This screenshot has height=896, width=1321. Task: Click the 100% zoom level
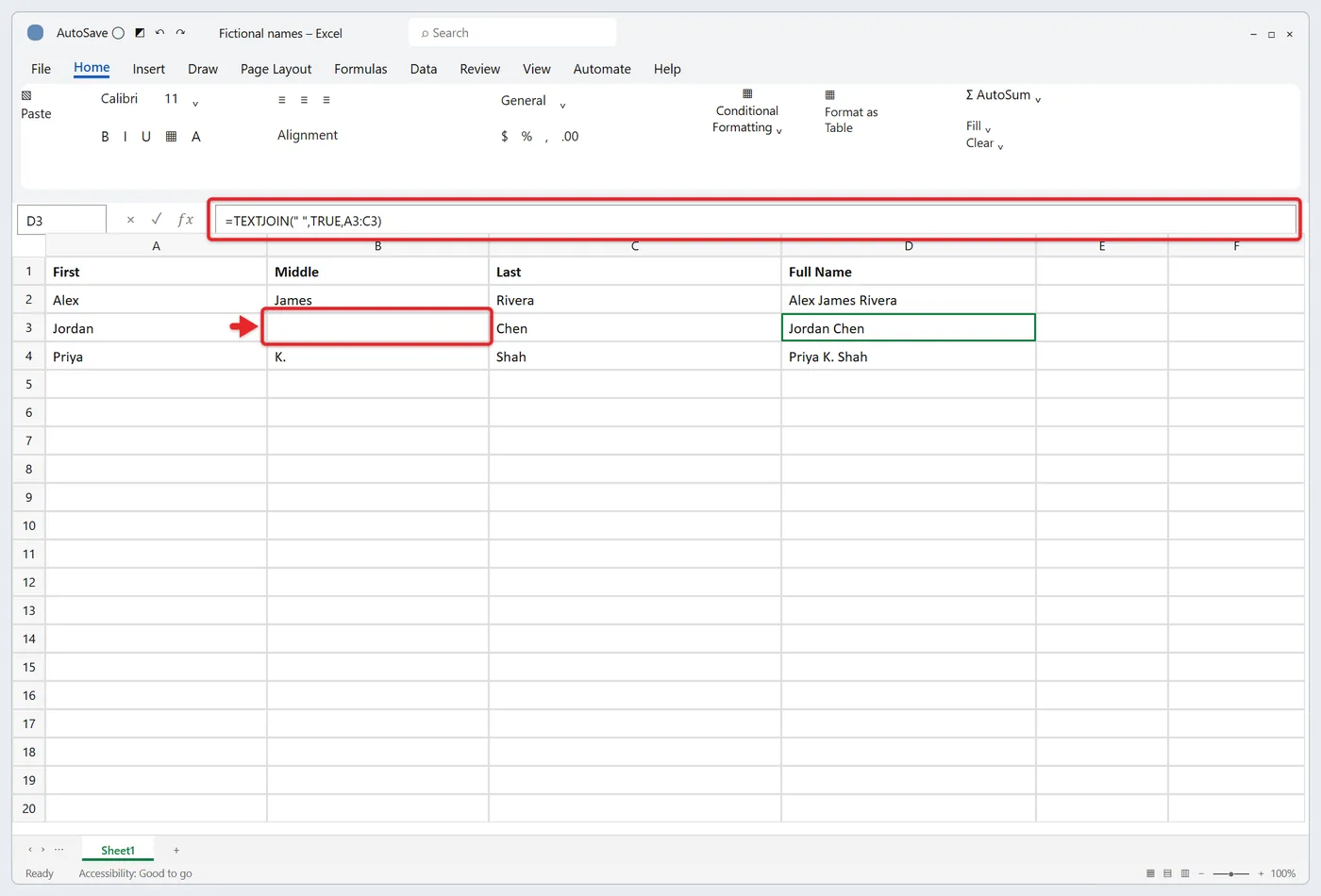pyautogui.click(x=1283, y=873)
